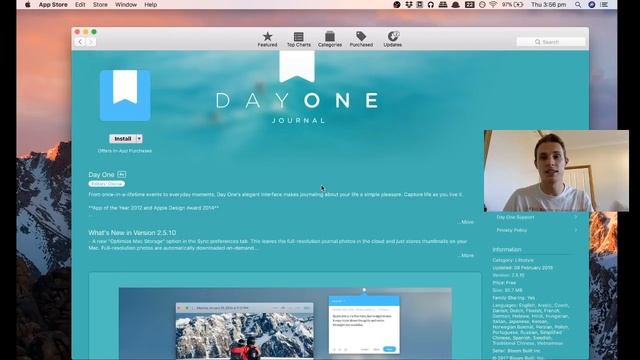
Task: Open the Edit menu
Action: 80,4
